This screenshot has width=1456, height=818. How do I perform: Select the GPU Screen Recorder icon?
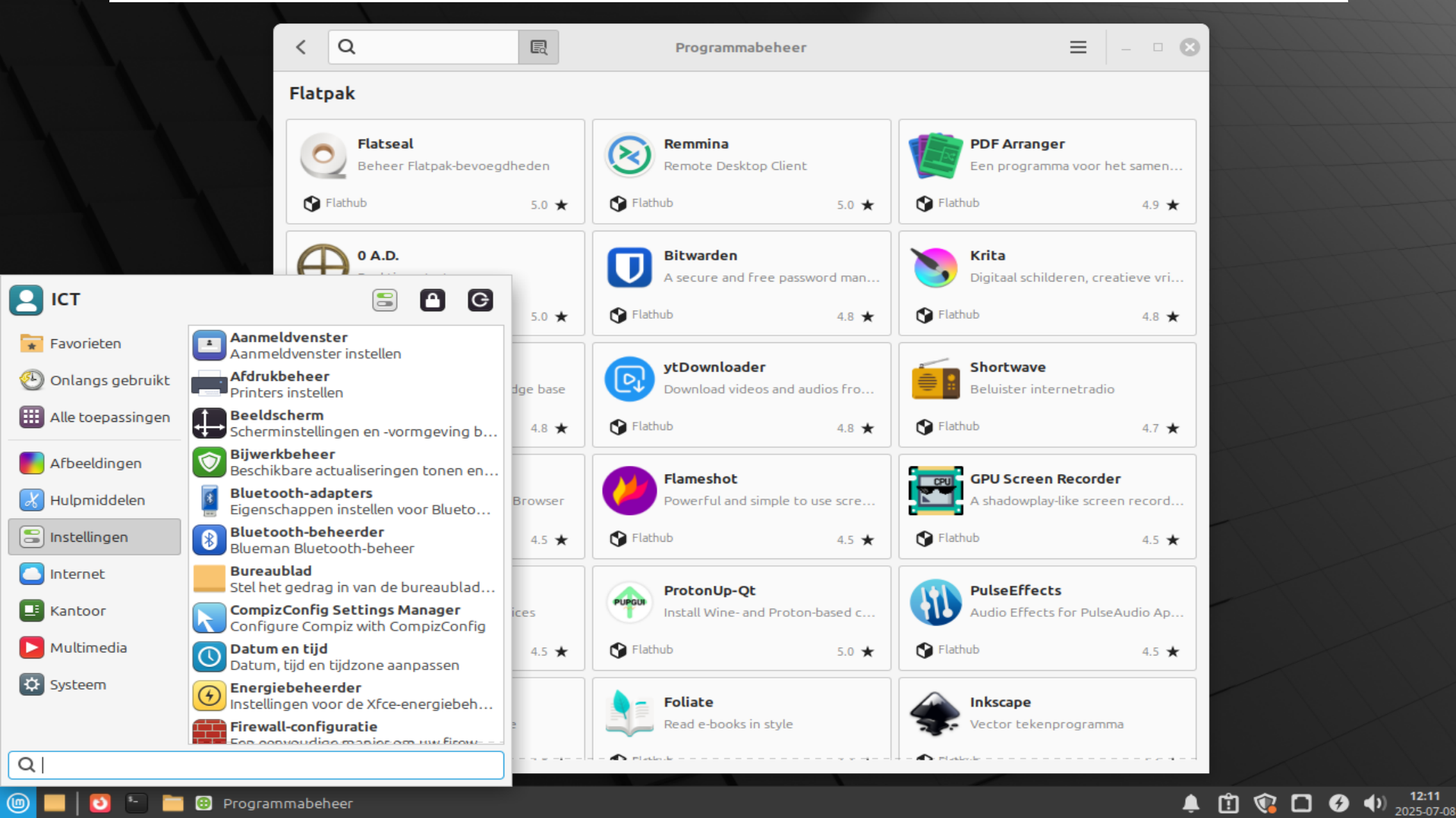tap(935, 490)
